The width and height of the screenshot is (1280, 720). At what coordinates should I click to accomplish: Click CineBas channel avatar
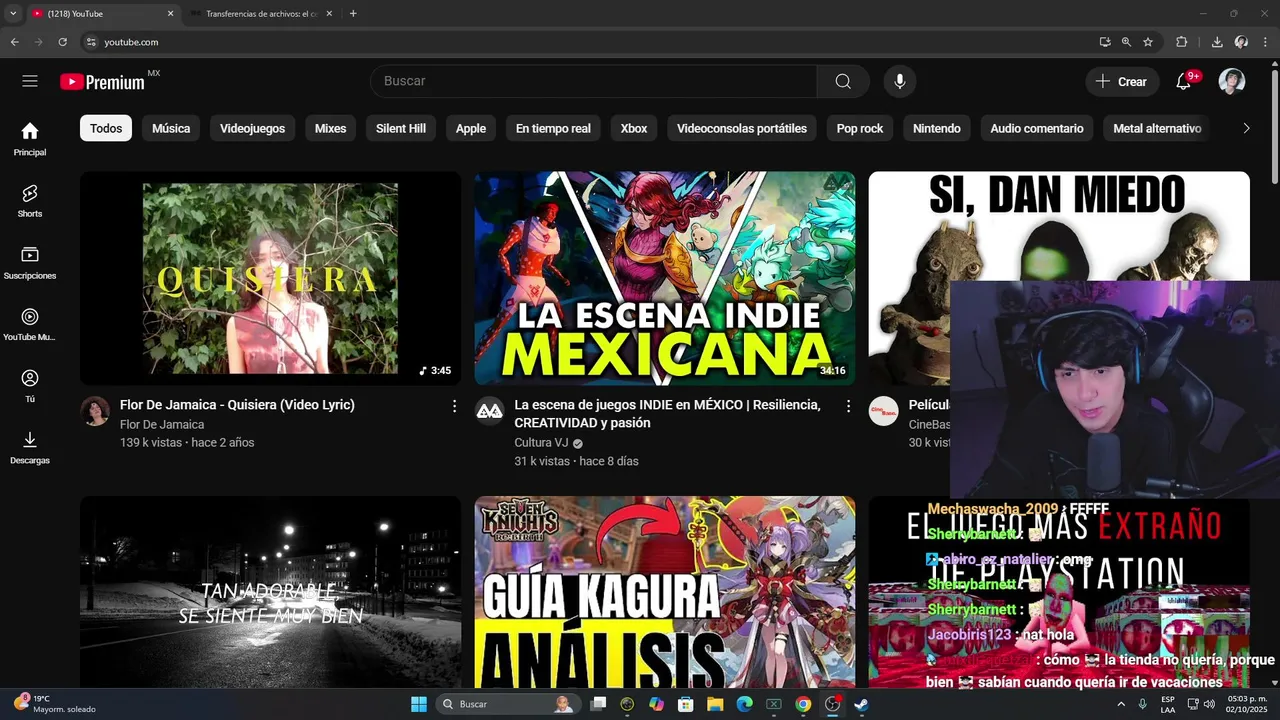(x=883, y=411)
